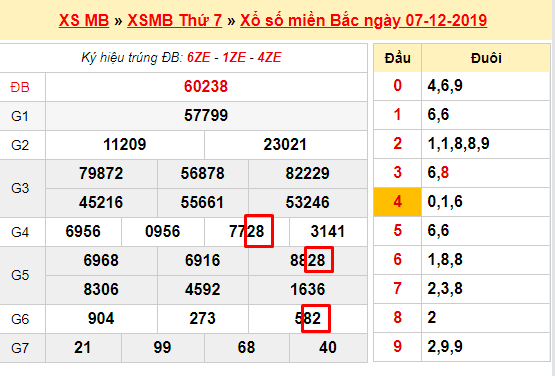Click the boxed 28 in G5 number 8828

tap(319, 260)
